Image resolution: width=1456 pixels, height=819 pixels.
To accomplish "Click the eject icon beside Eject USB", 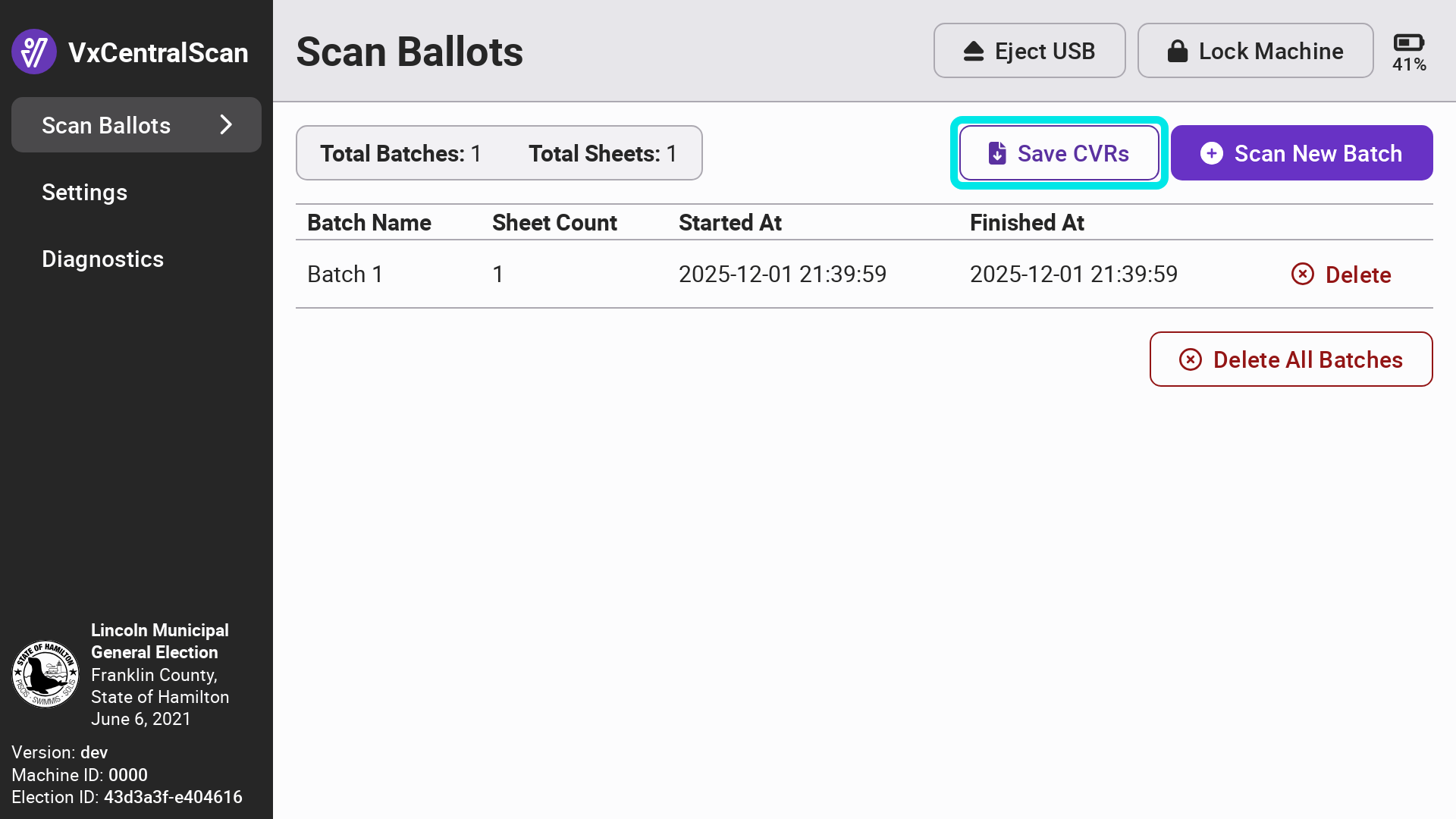I will pyautogui.click(x=974, y=51).
